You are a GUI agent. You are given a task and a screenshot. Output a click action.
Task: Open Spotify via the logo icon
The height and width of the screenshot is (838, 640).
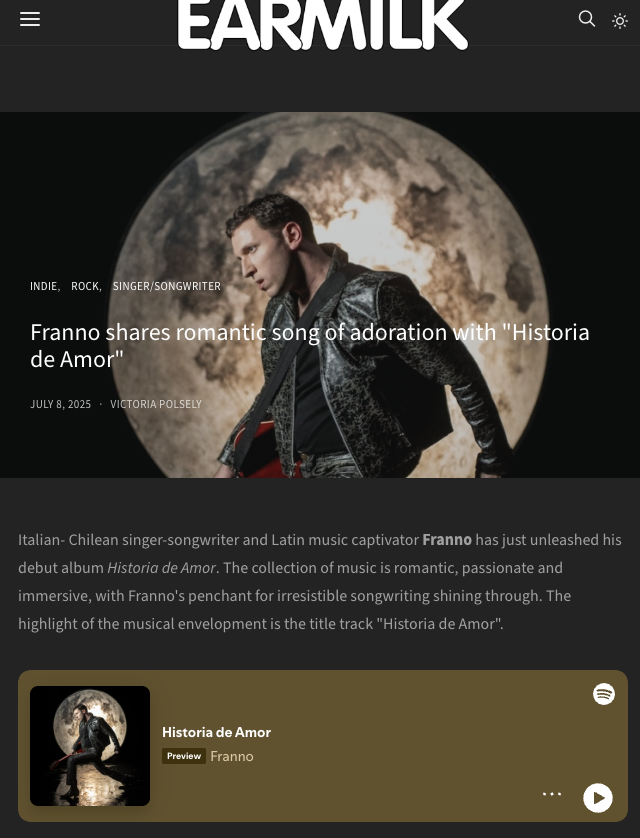(604, 694)
